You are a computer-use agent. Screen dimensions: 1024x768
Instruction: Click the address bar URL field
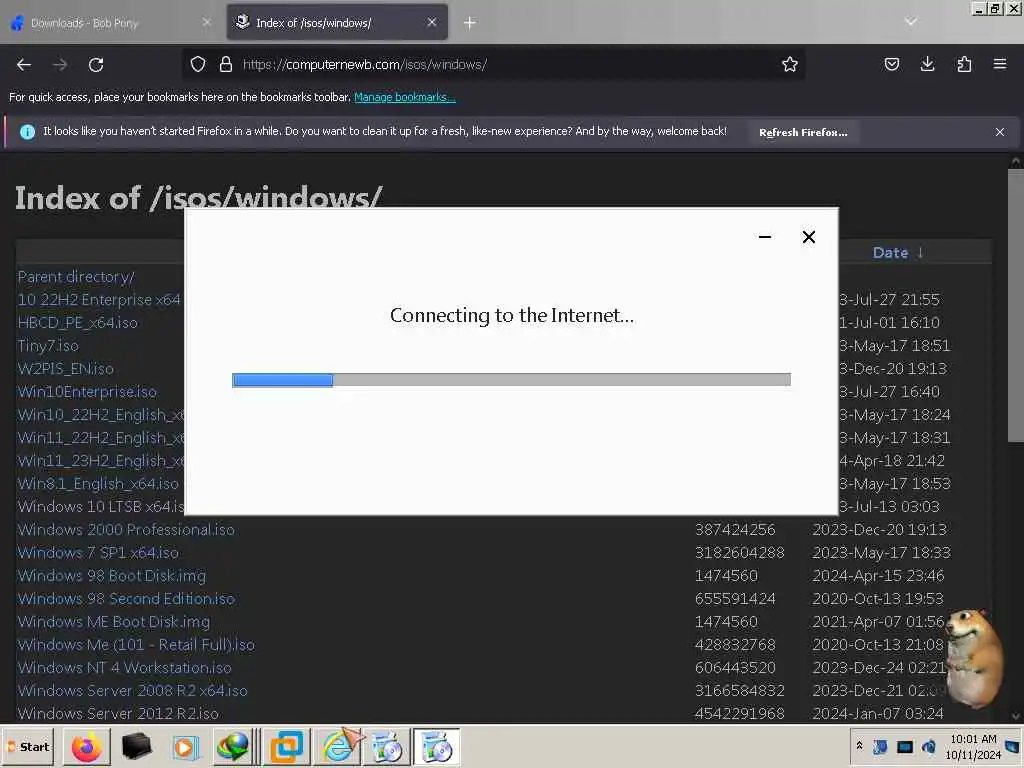tap(496, 64)
